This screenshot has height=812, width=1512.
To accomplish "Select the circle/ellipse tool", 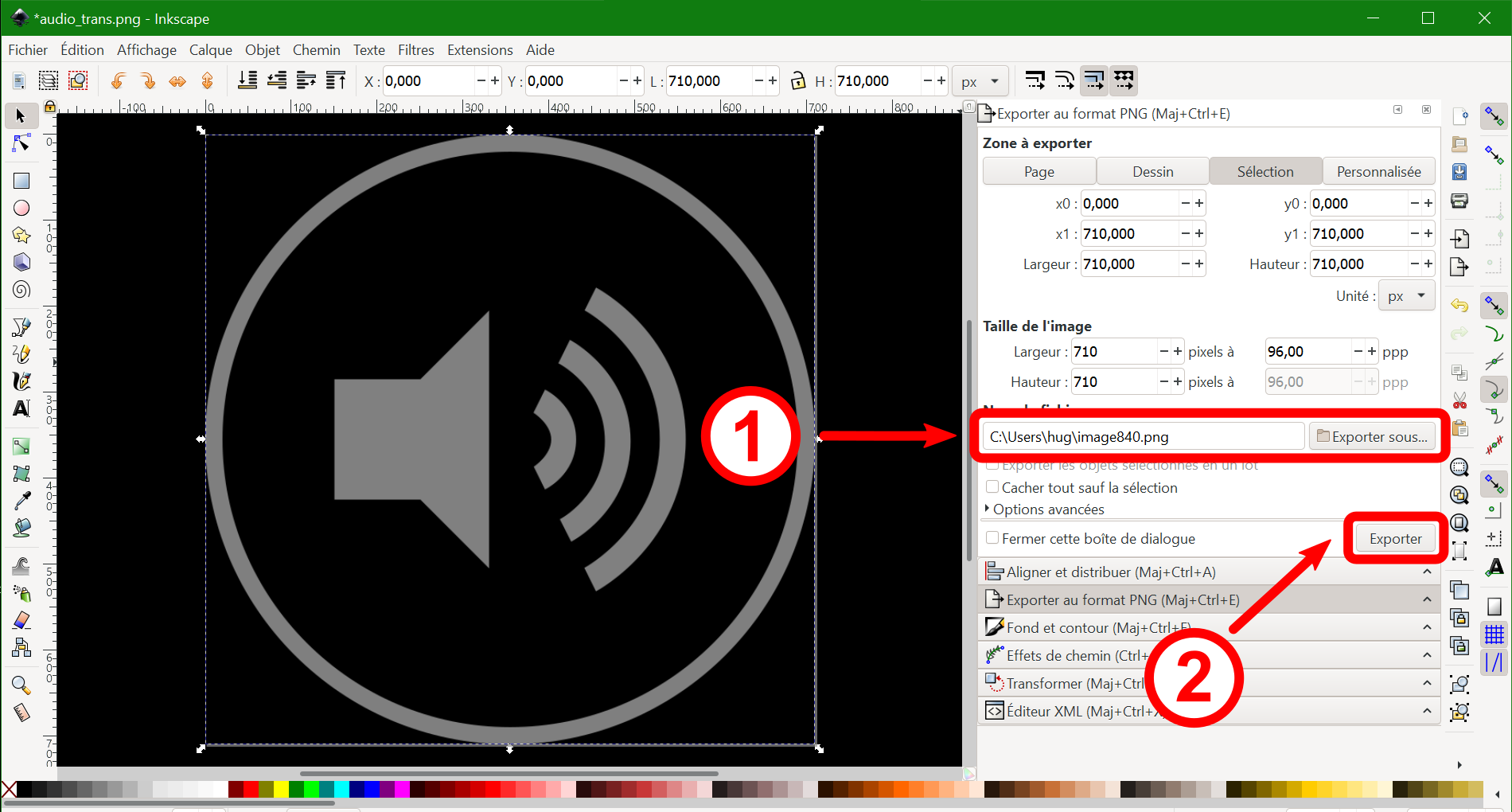I will pyautogui.click(x=21, y=208).
